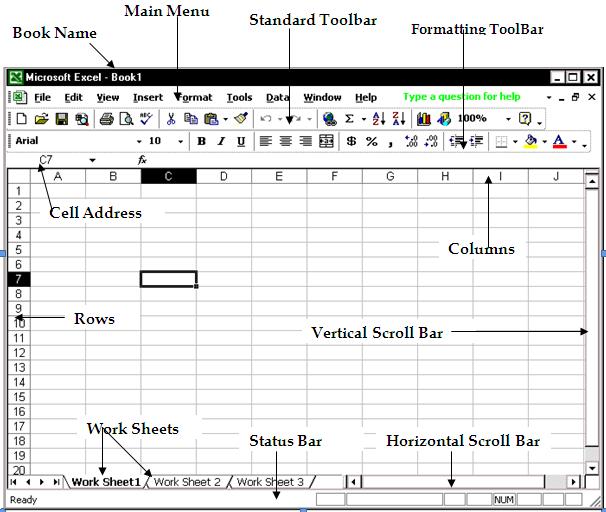606x512 pixels.
Task: Run the ABC spelling check
Action: click(146, 119)
